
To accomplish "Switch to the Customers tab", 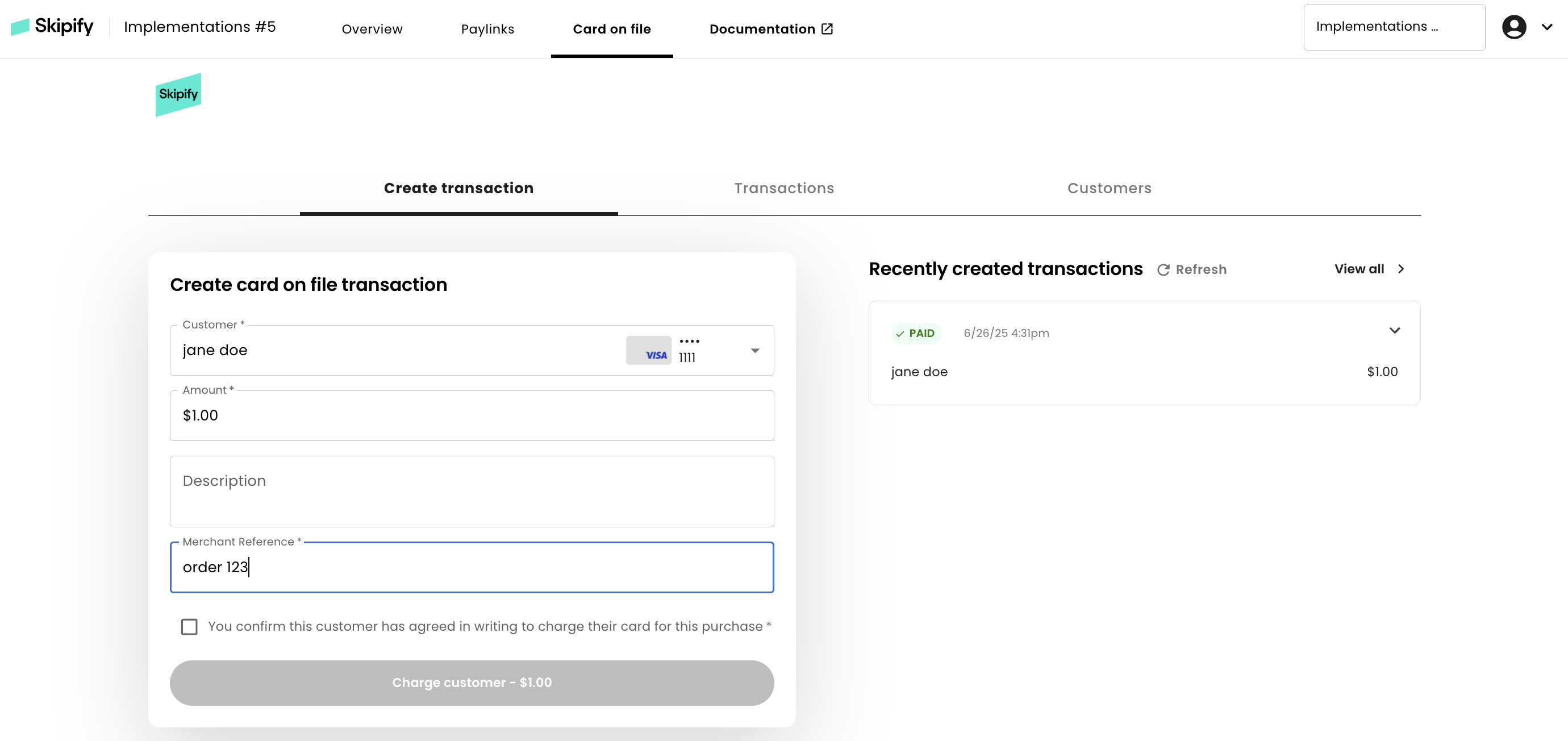I will coord(1109,188).
